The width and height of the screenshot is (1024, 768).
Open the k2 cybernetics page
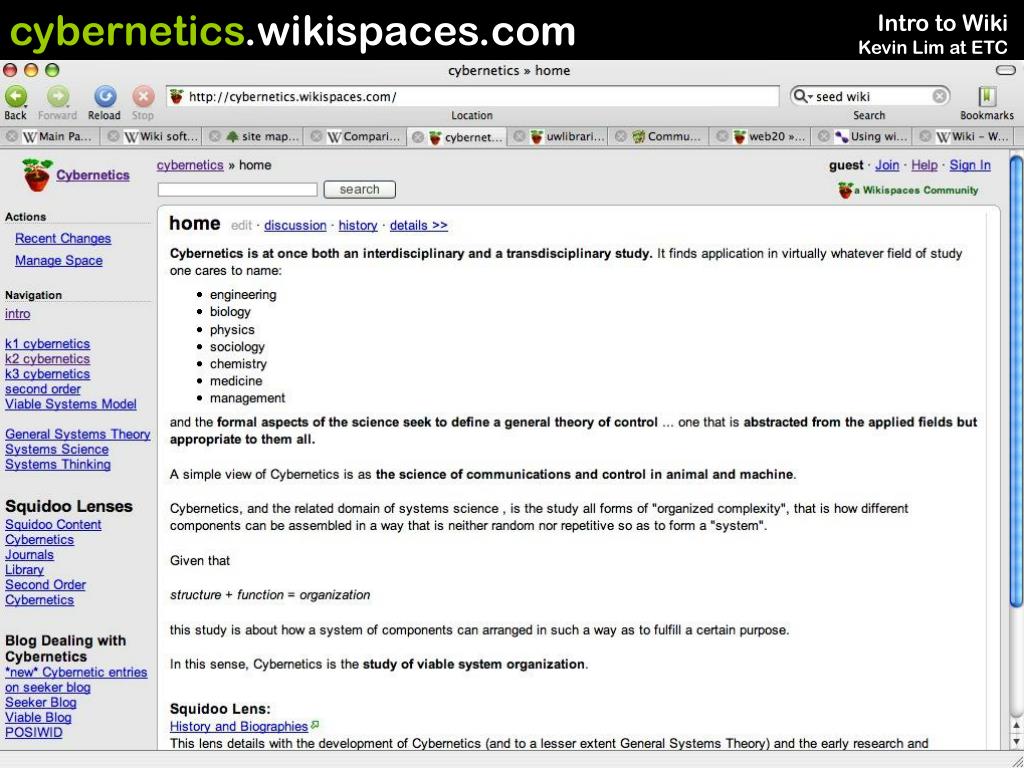tap(48, 359)
